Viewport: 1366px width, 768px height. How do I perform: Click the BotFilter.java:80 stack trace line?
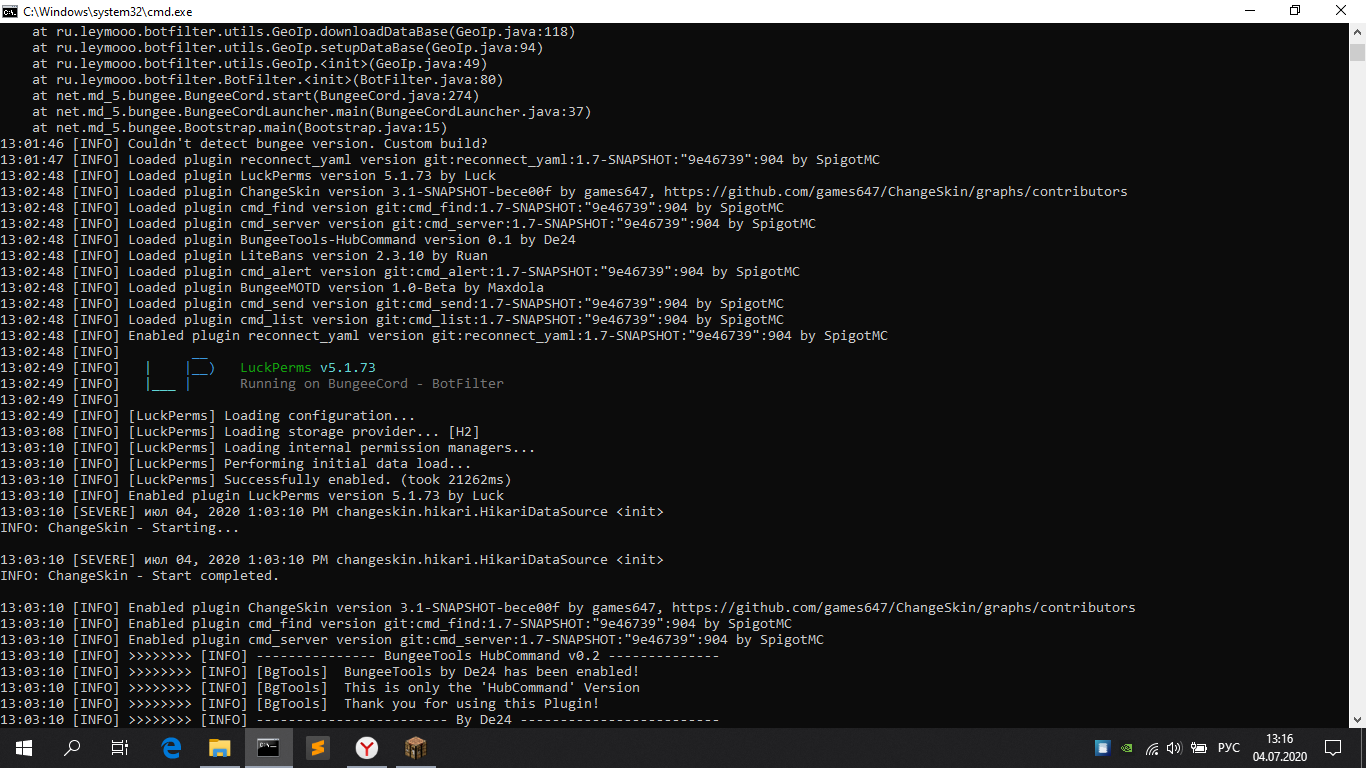pyautogui.click(x=268, y=80)
